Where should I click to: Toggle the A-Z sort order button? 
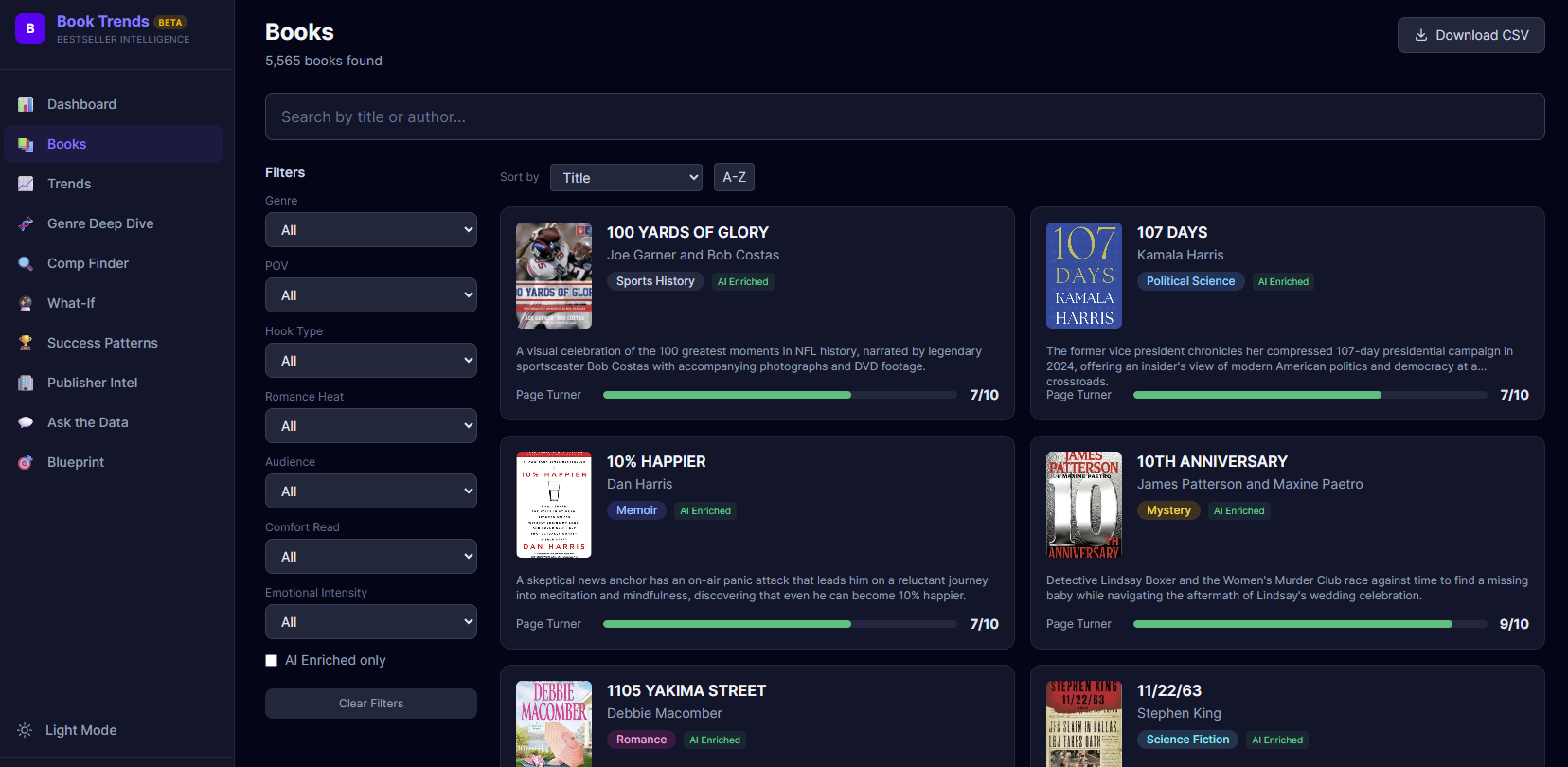click(734, 177)
